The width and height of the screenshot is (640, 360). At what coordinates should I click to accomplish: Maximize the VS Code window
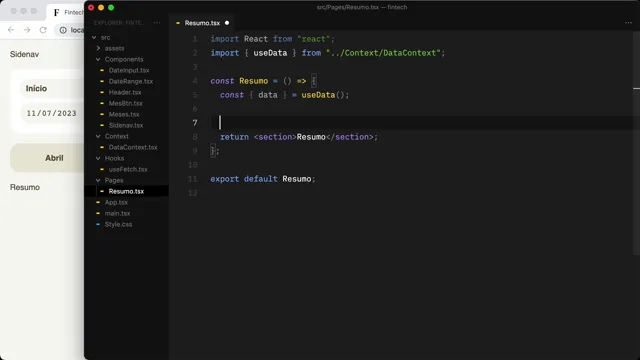pyautogui.click(x=111, y=7)
